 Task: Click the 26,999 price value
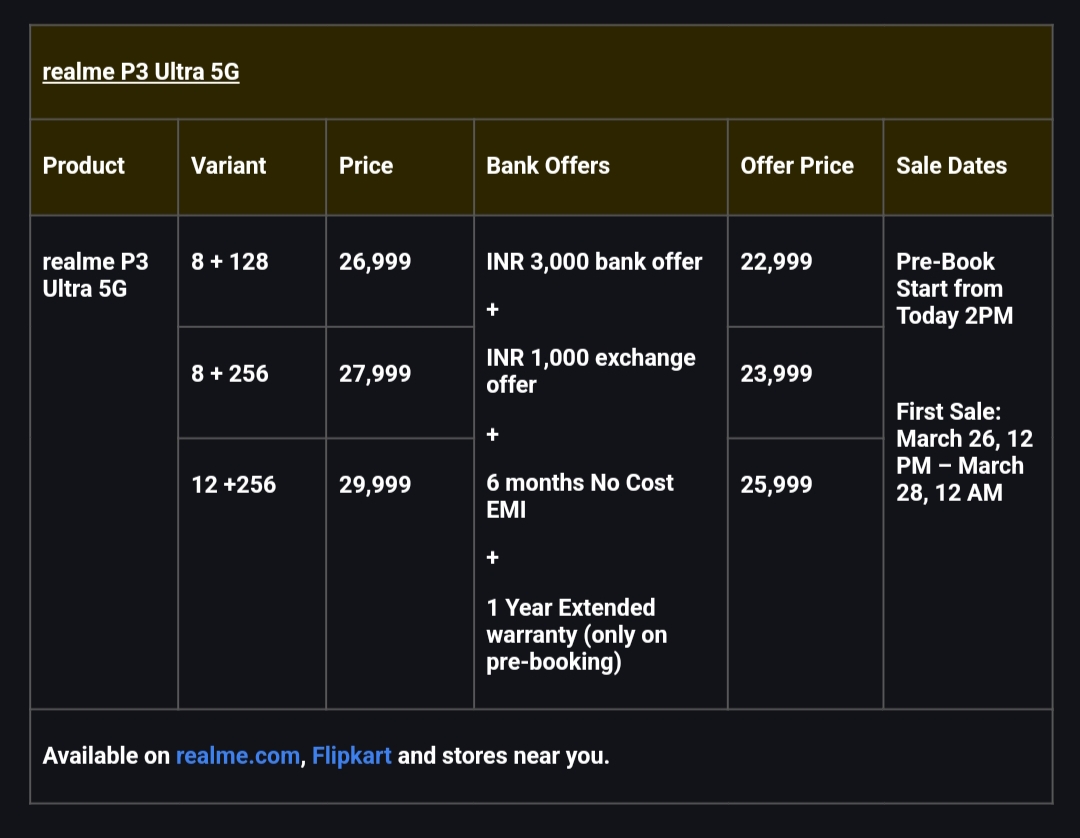[x=375, y=262]
